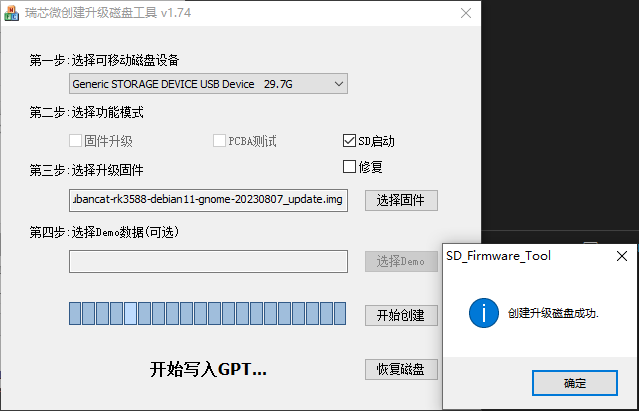The height and width of the screenshot is (411, 639).
Task: Click the 开始写入GPT... status text
Action: tap(208, 369)
